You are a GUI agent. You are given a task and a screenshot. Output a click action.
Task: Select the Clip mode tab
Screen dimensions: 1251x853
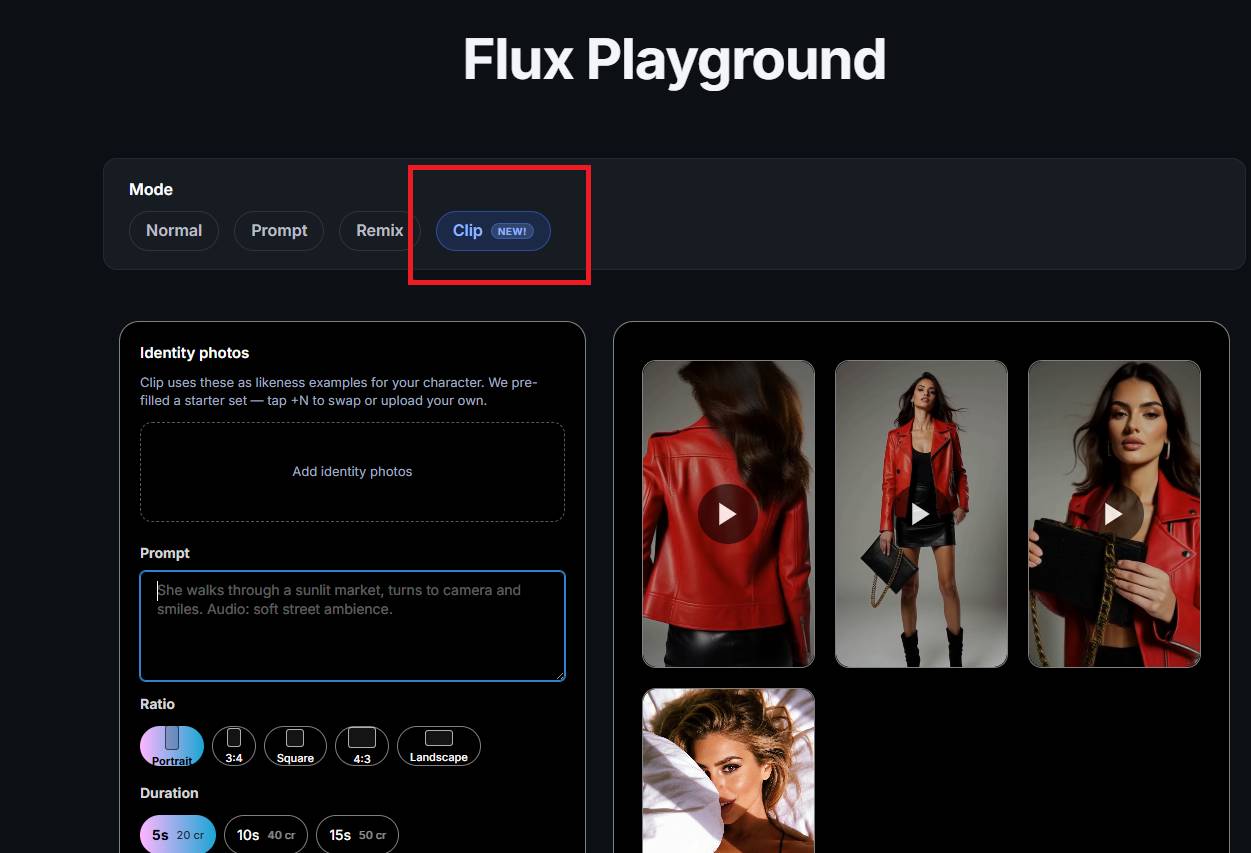(493, 231)
